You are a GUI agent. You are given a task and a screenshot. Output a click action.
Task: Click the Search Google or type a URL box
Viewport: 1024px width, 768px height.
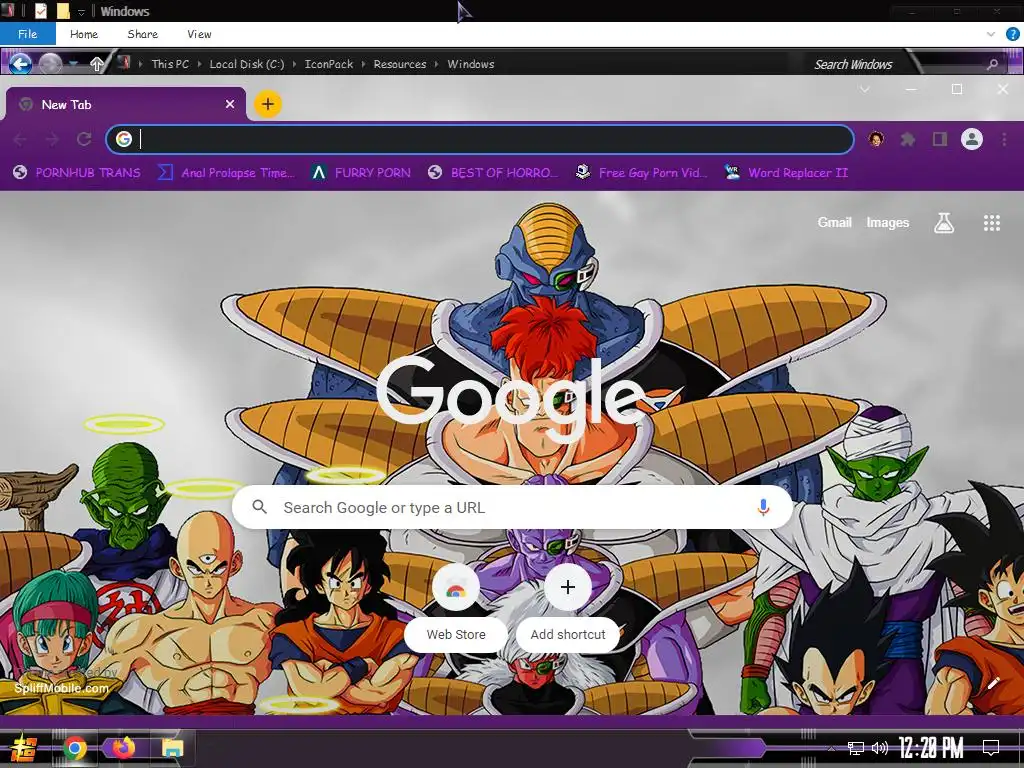[513, 507]
